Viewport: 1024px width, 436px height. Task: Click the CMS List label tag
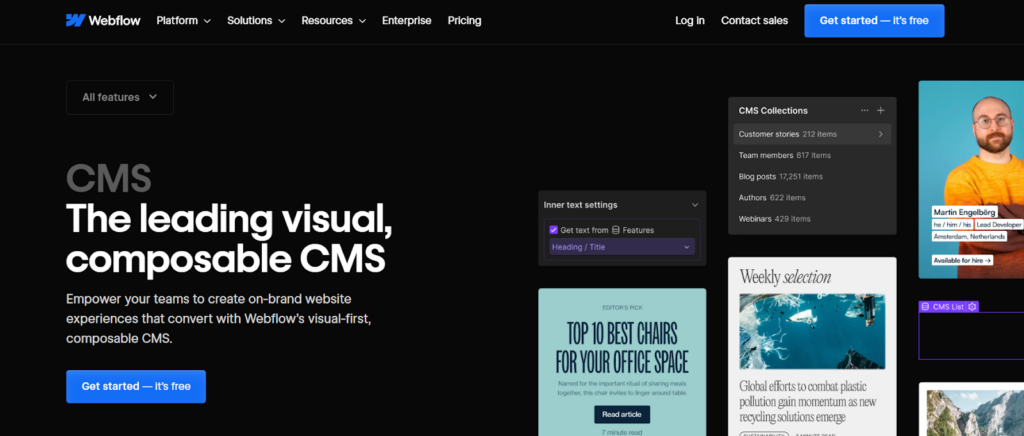948,307
